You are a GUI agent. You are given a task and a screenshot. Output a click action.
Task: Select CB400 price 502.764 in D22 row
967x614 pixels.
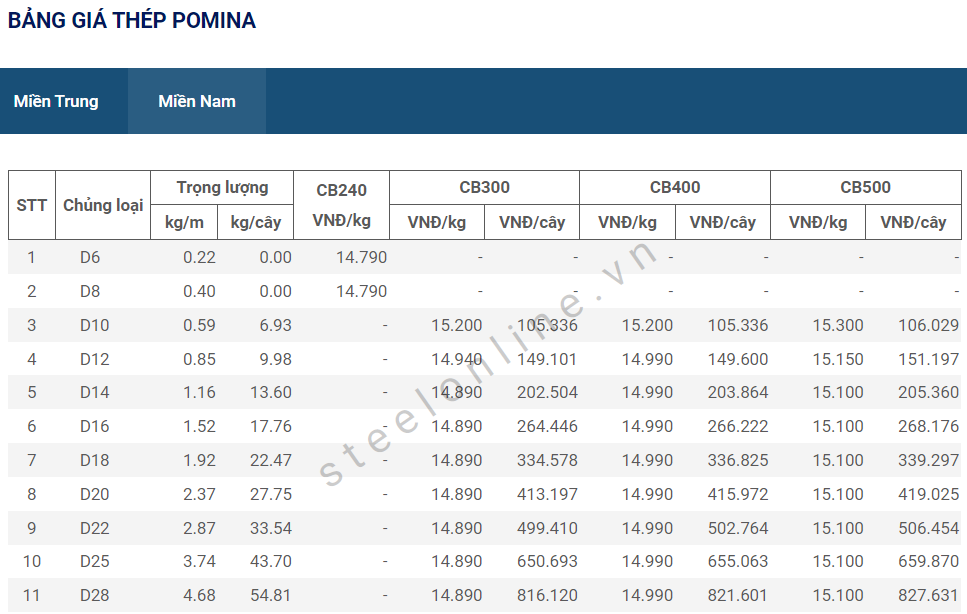[x=738, y=528]
